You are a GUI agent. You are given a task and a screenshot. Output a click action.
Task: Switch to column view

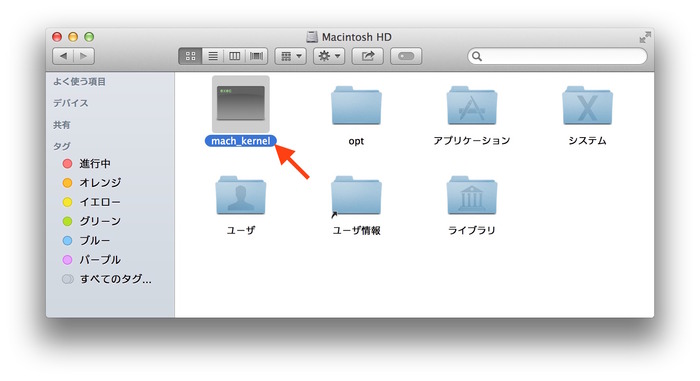[x=234, y=56]
